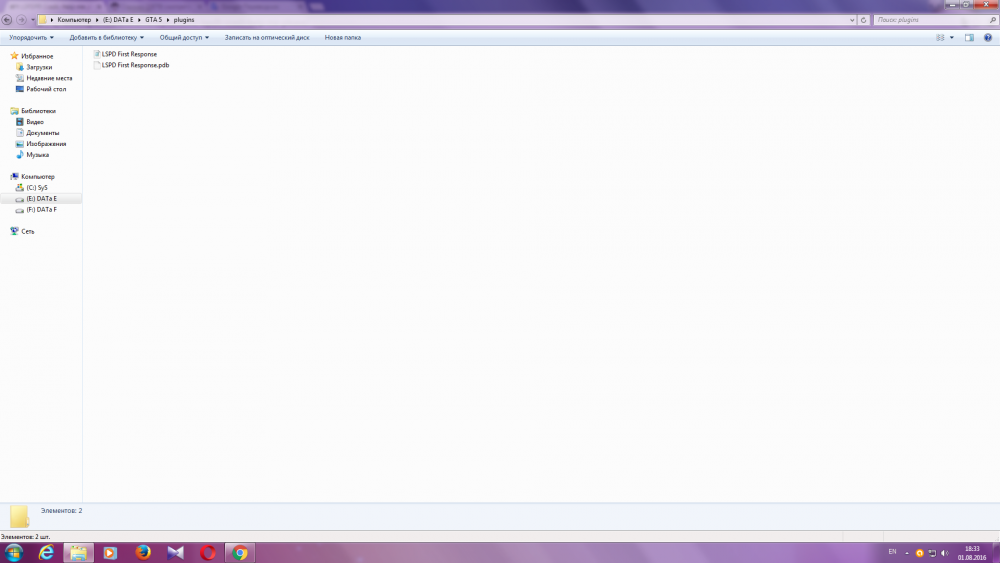The image size is (1000, 563).
Task: Click the folder icon in details pane
Action: (x=19, y=516)
